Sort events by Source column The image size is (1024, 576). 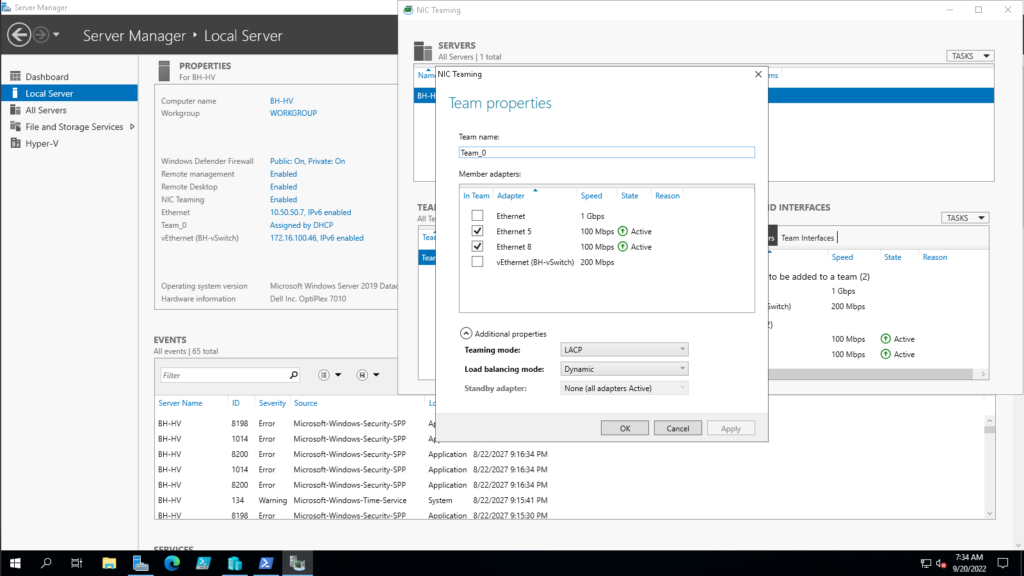point(305,403)
